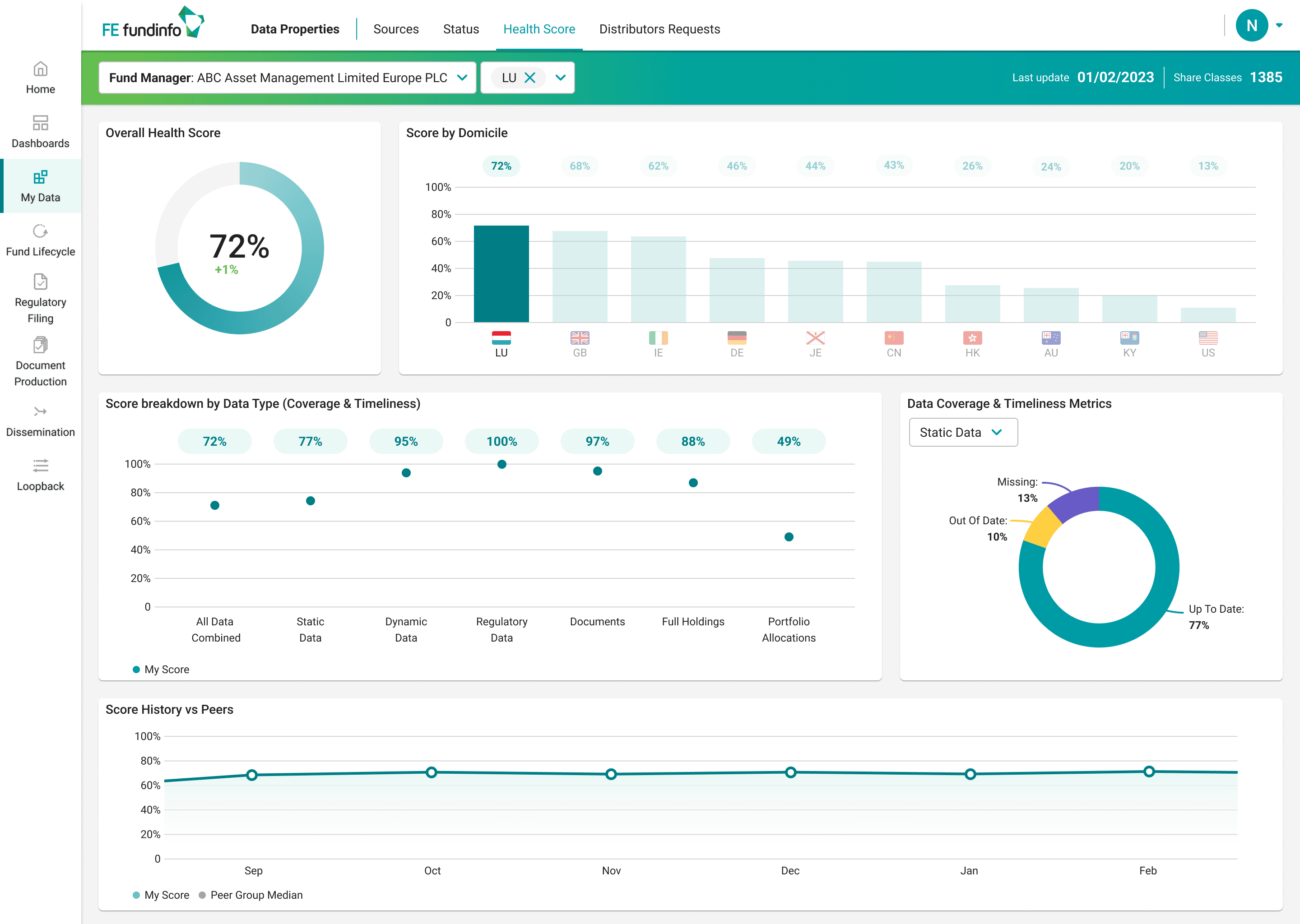Screen dimensions: 1300x924
Task: Open the Regulatory Filing section icon
Action: coord(41,282)
